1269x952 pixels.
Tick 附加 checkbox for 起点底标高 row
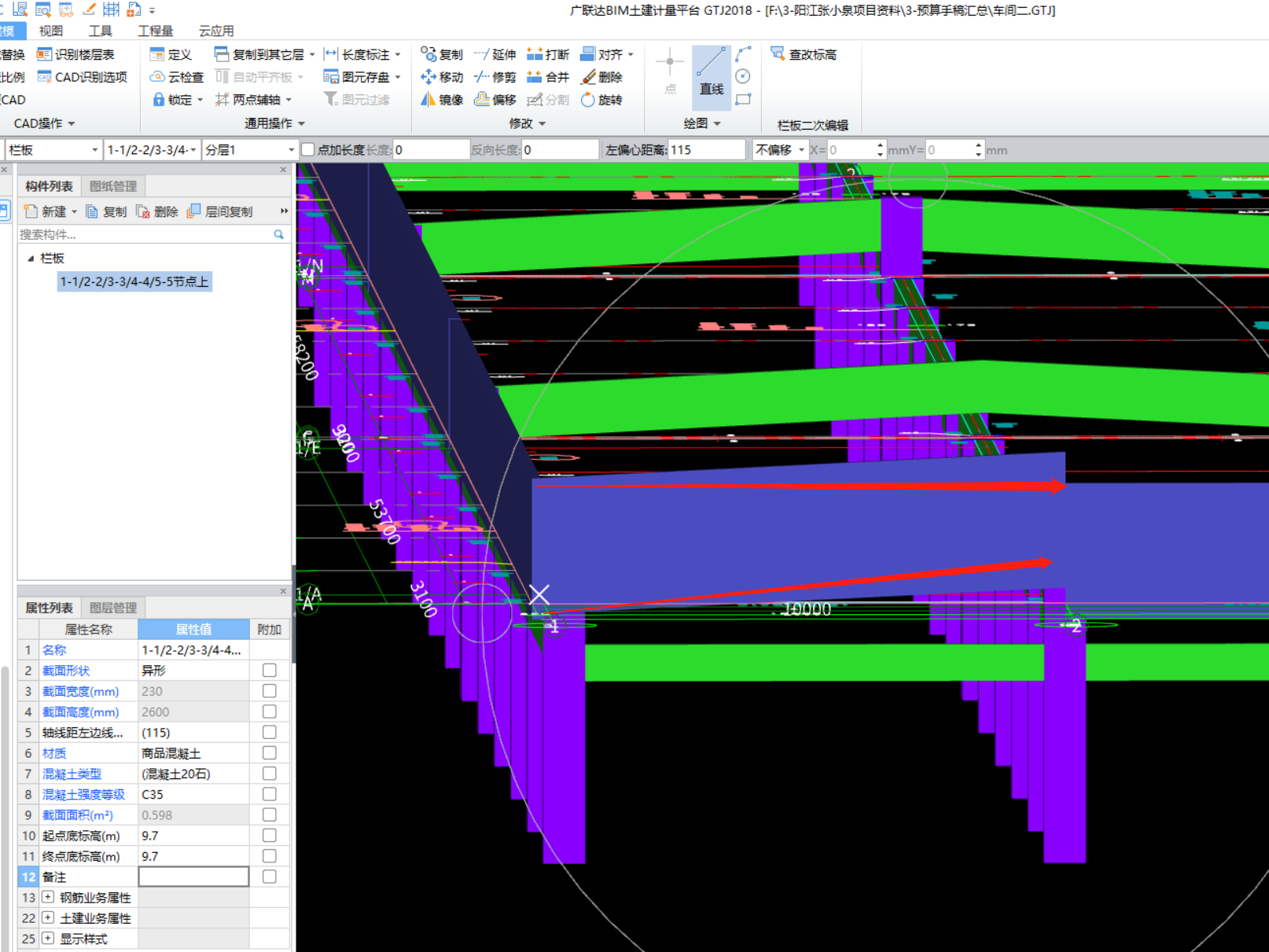click(x=270, y=836)
